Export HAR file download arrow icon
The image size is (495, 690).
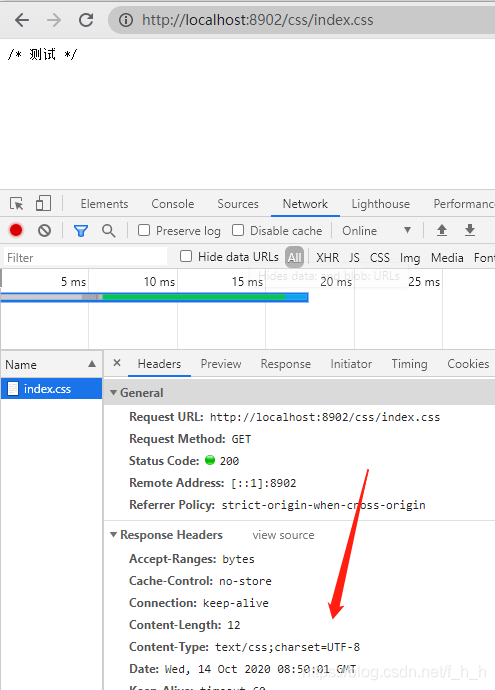click(x=470, y=230)
